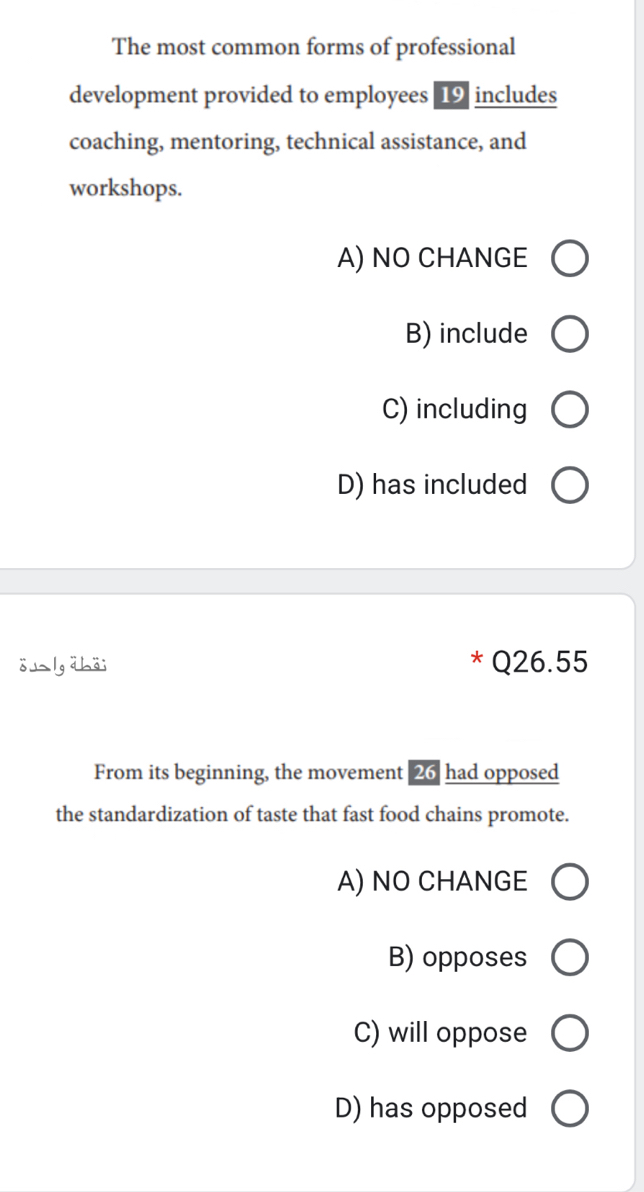Pick the radio circle beside 'D) has included'
The height and width of the screenshot is (1192, 644).
[x=569, y=486]
